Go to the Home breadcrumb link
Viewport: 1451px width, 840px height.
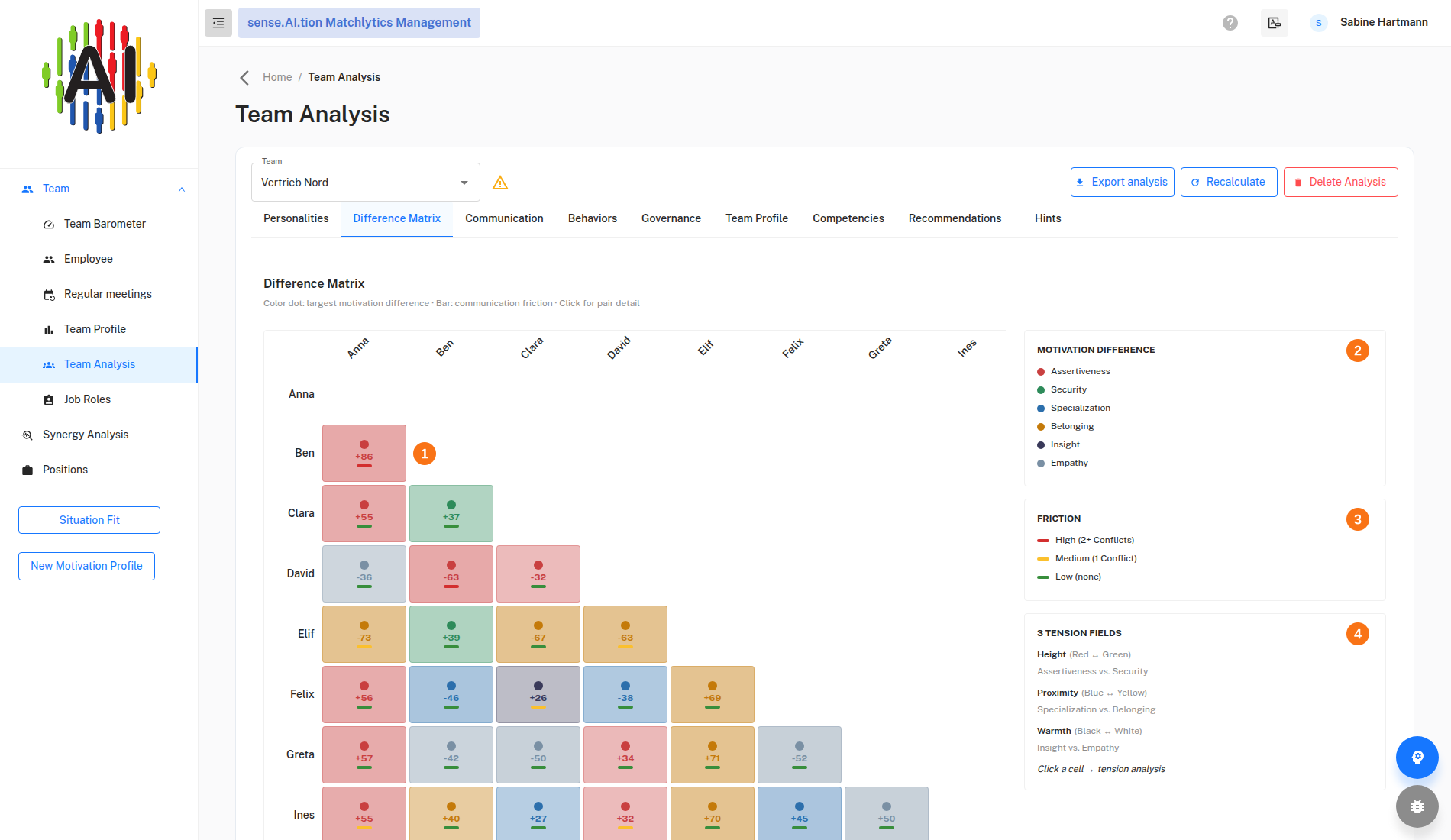[277, 77]
